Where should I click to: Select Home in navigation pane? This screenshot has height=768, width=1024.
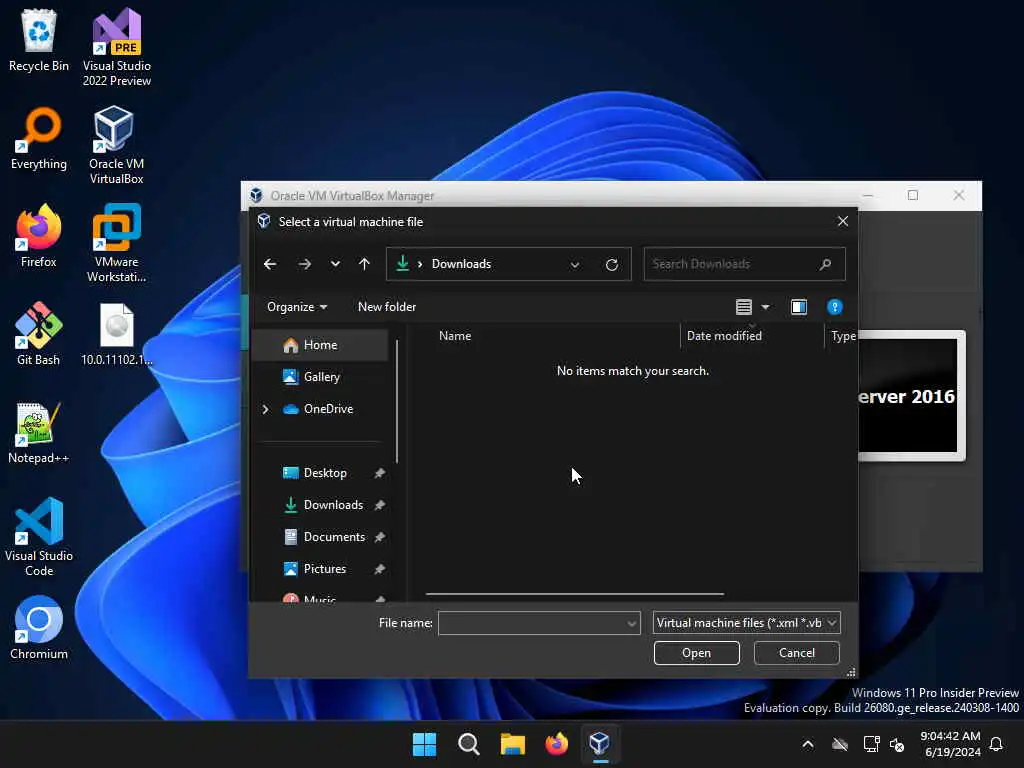pos(320,345)
